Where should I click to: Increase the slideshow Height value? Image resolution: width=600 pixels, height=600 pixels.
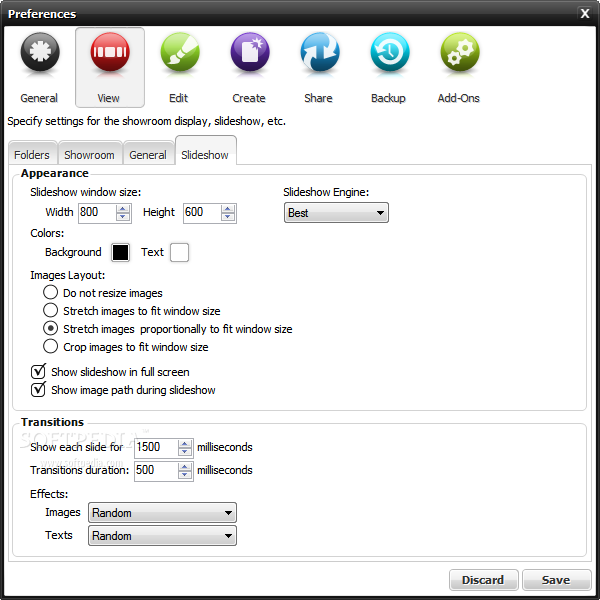coord(228,209)
